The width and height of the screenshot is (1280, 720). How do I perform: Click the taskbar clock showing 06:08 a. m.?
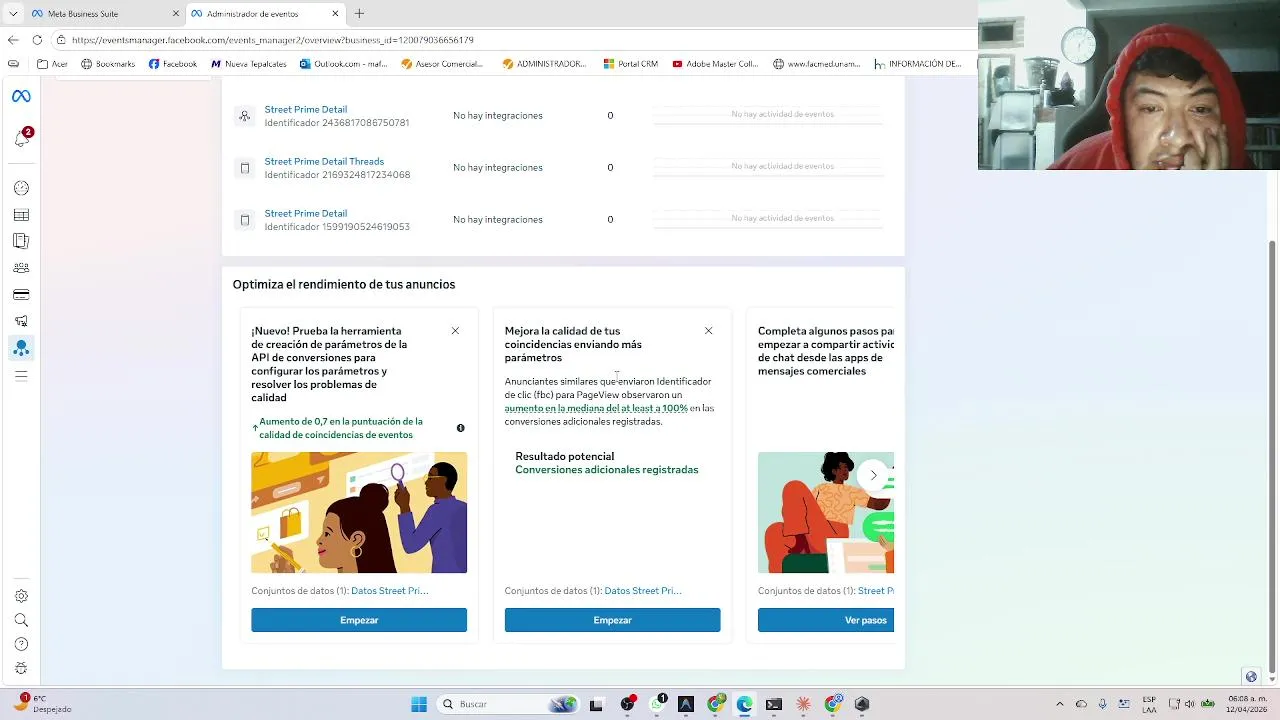pos(1246,704)
